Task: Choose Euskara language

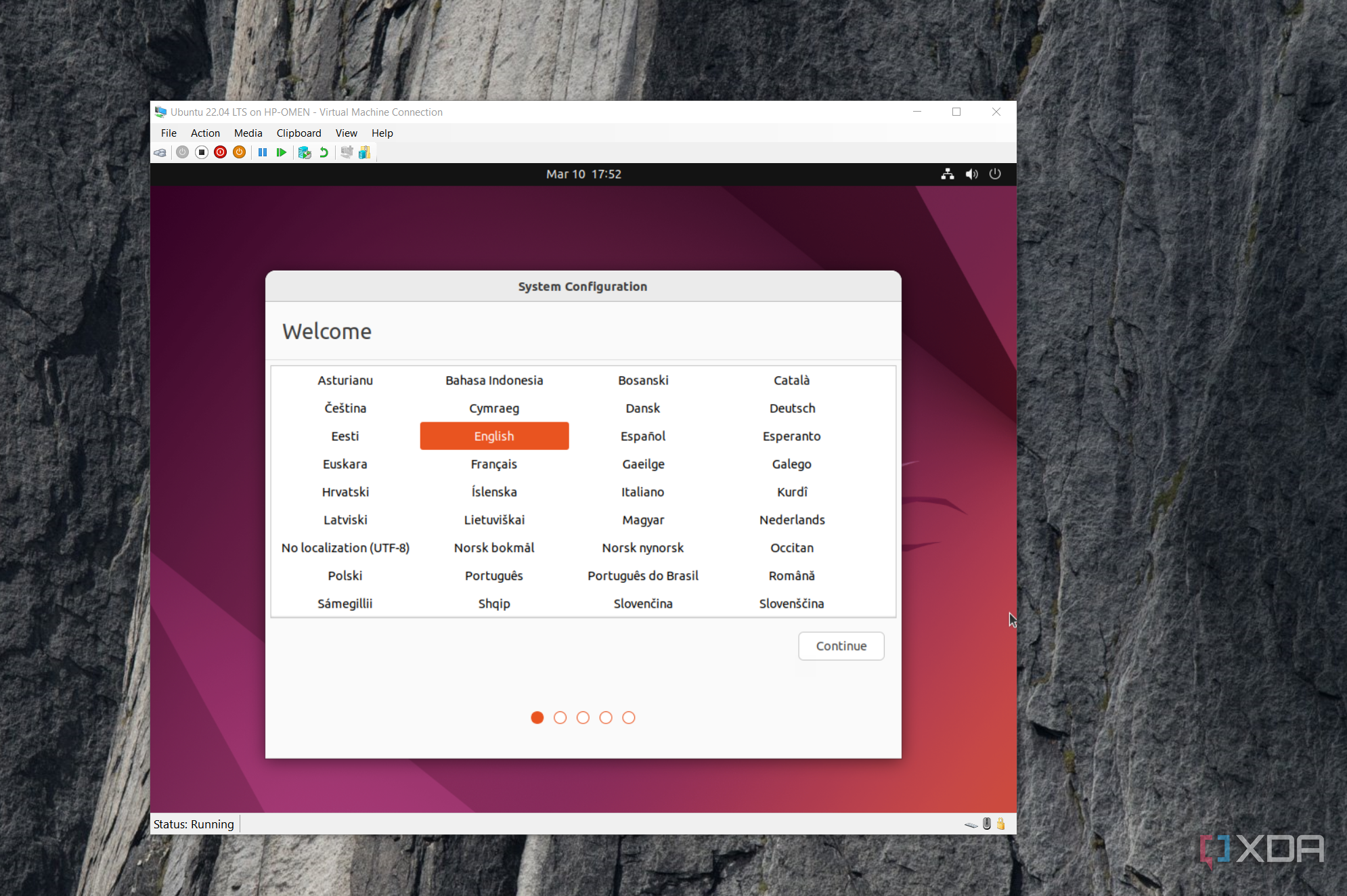Action: (x=345, y=464)
